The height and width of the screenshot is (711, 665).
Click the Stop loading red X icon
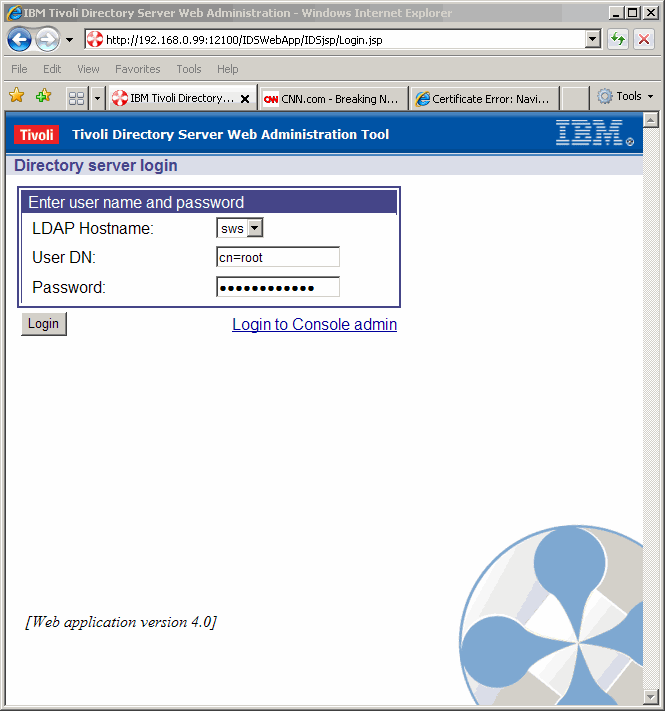tap(644, 40)
